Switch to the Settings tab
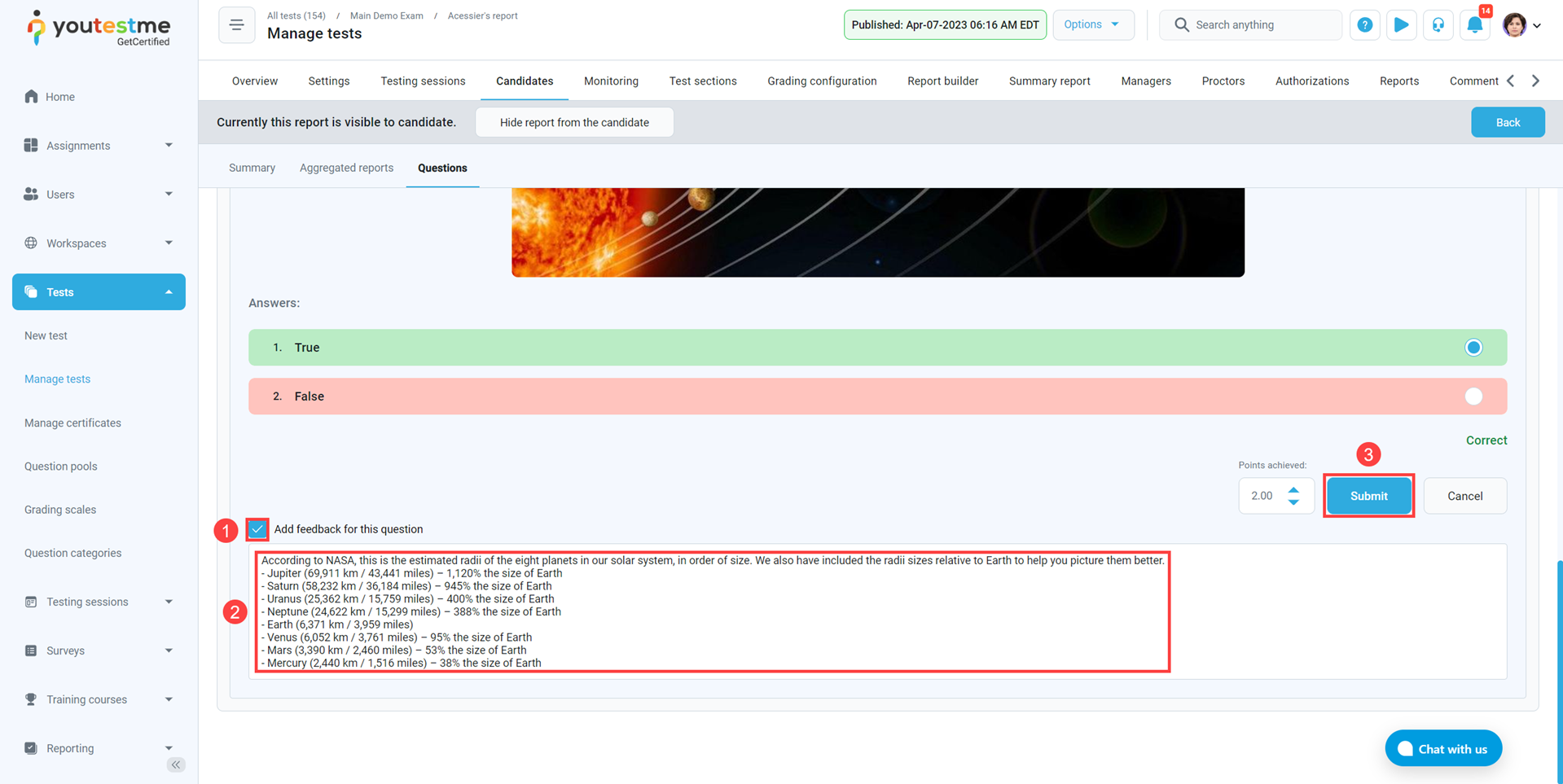The width and height of the screenshot is (1563, 784). click(329, 81)
